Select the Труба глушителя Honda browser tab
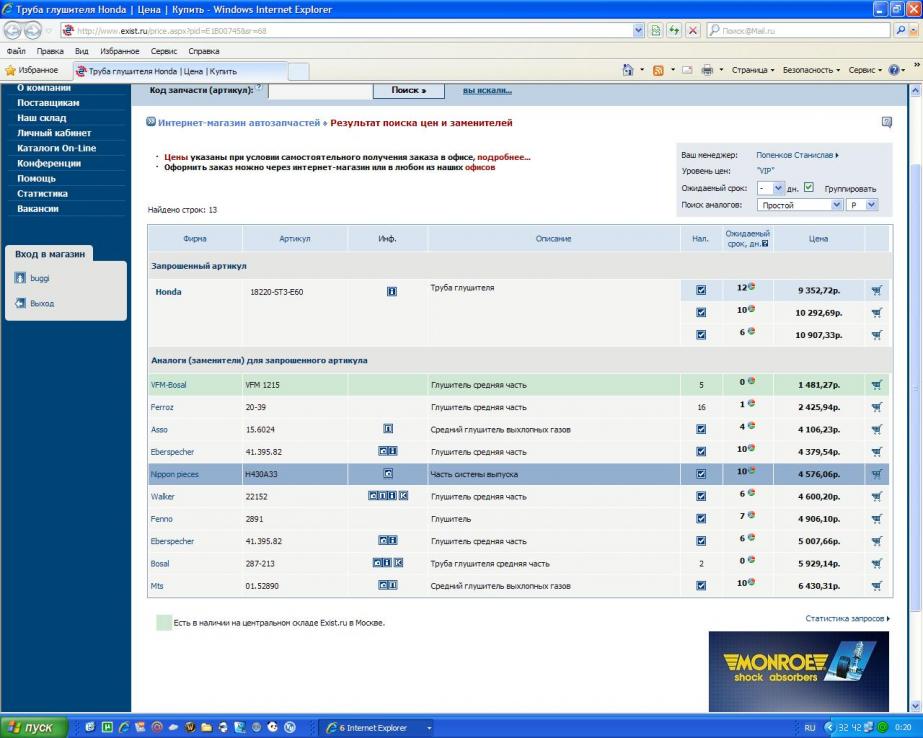Screen dimensions: 923x738 click(x=180, y=71)
